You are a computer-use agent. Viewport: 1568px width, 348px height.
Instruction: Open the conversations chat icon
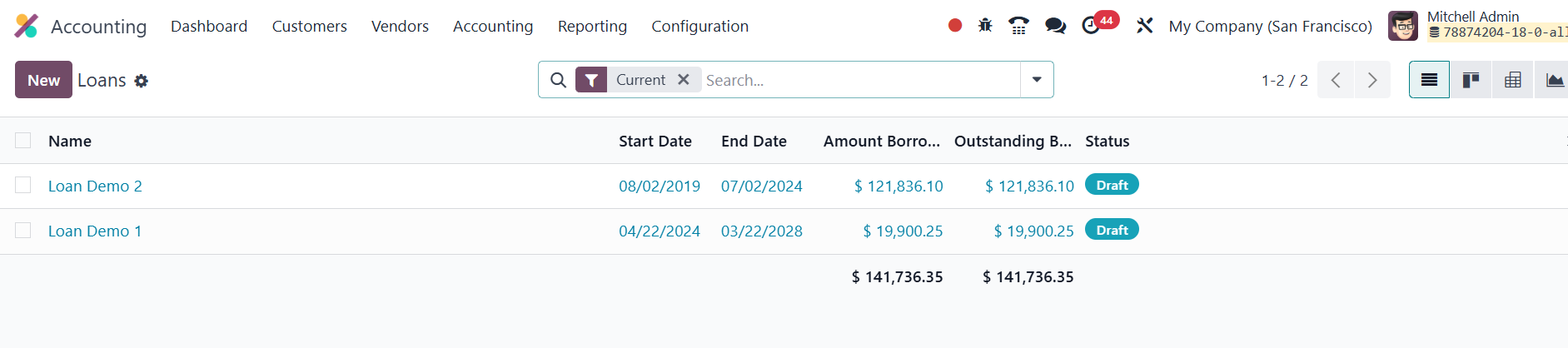click(x=1055, y=26)
